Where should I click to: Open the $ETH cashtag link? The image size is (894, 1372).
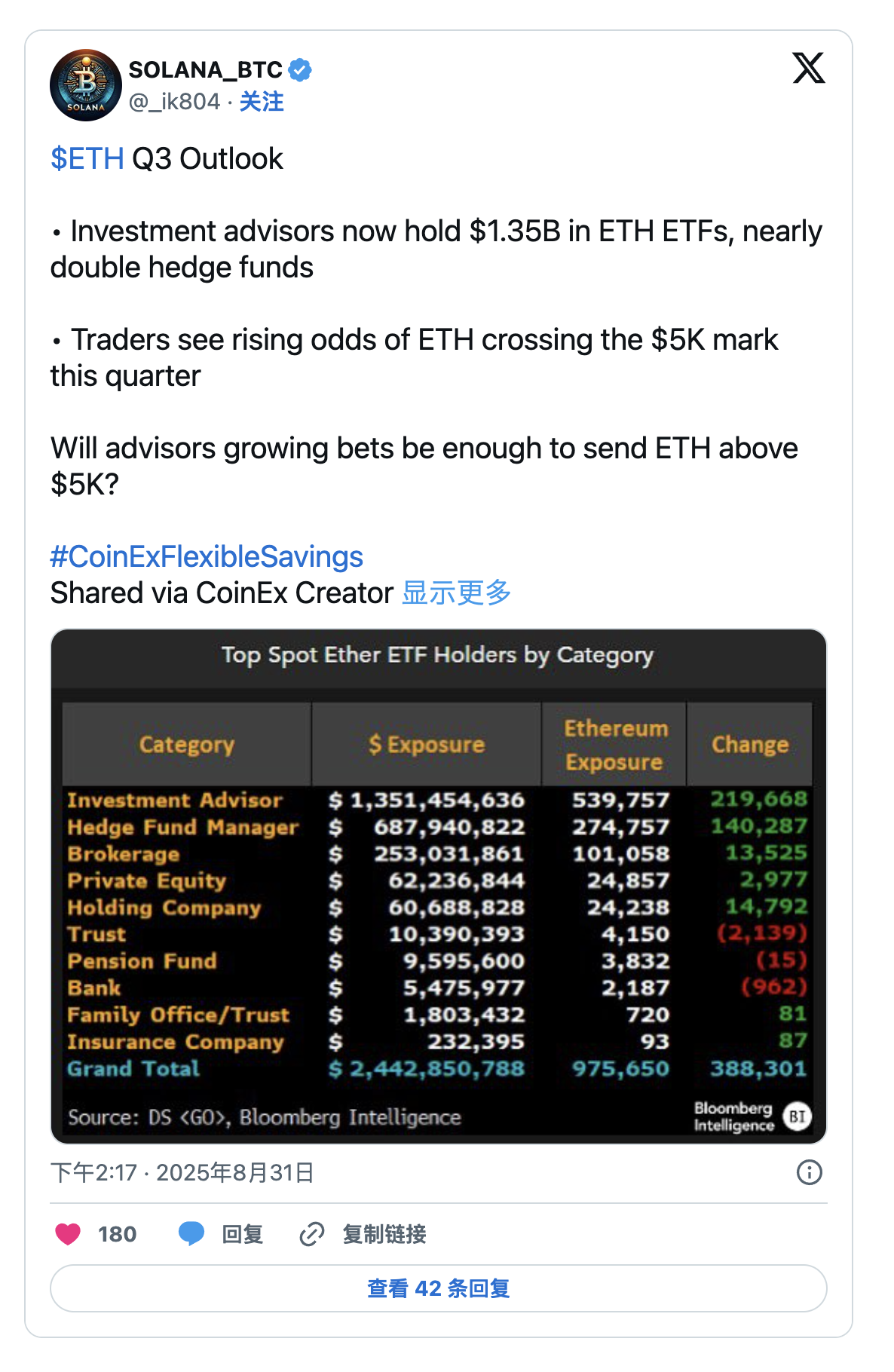click(87, 159)
